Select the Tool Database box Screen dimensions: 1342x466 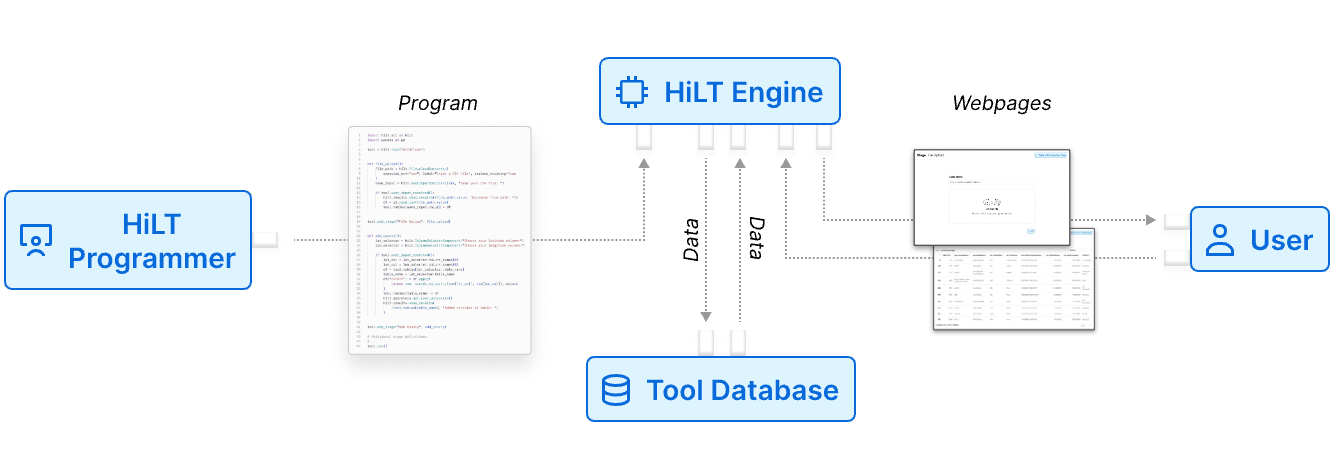[x=720, y=389]
